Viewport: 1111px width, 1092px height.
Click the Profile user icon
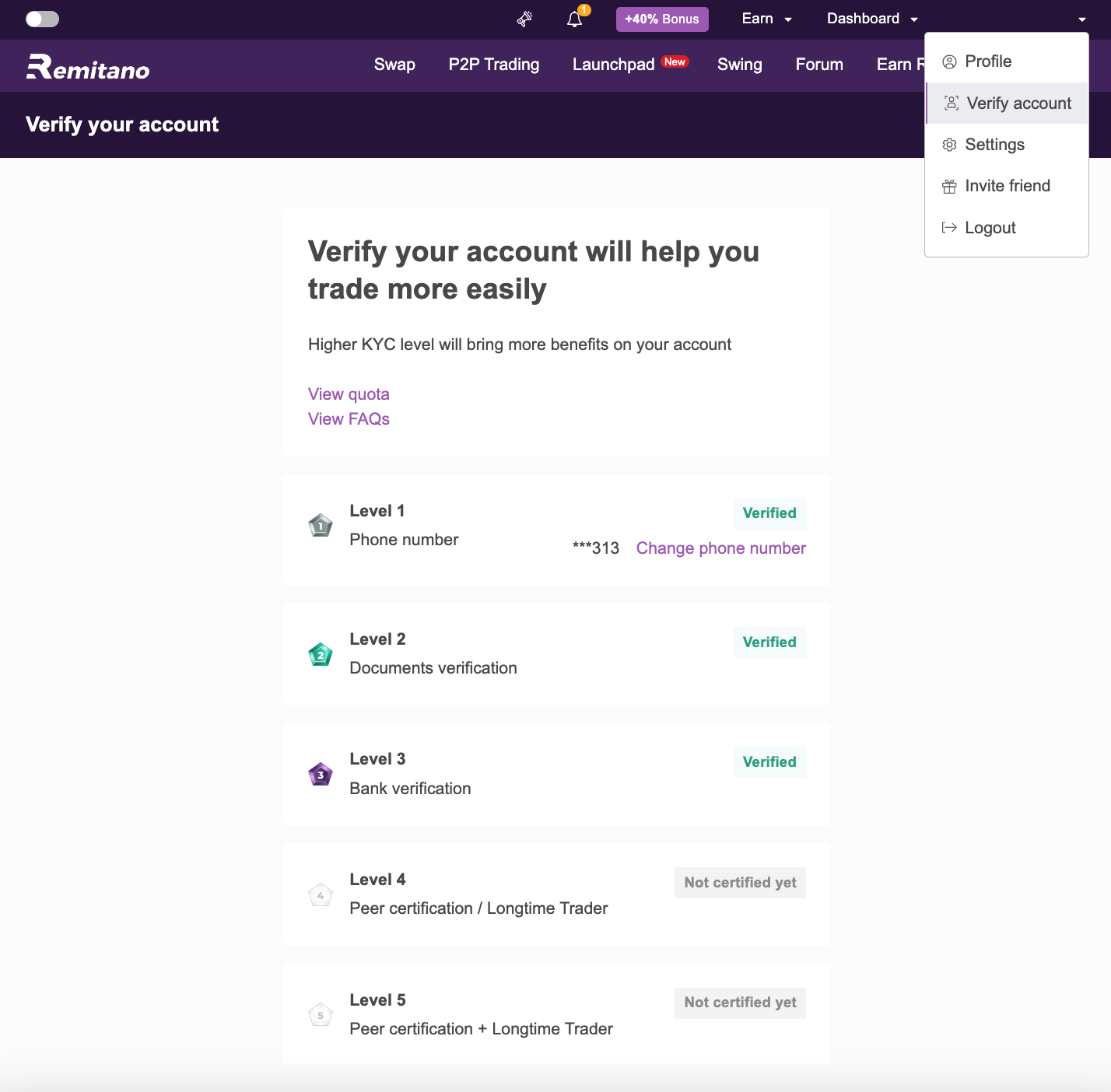click(x=949, y=61)
